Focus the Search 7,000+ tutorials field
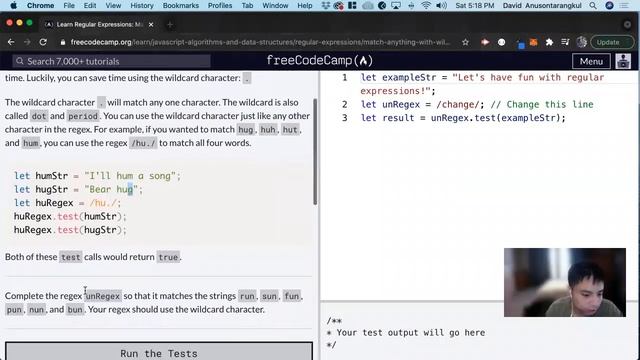 click(111, 61)
